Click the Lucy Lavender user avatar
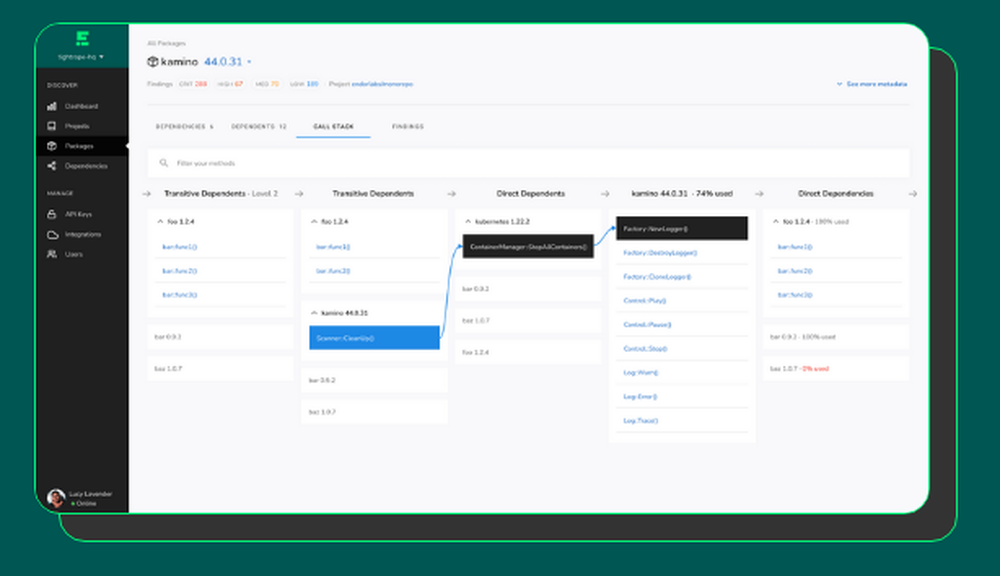This screenshot has height=576, width=1000. click(56, 498)
